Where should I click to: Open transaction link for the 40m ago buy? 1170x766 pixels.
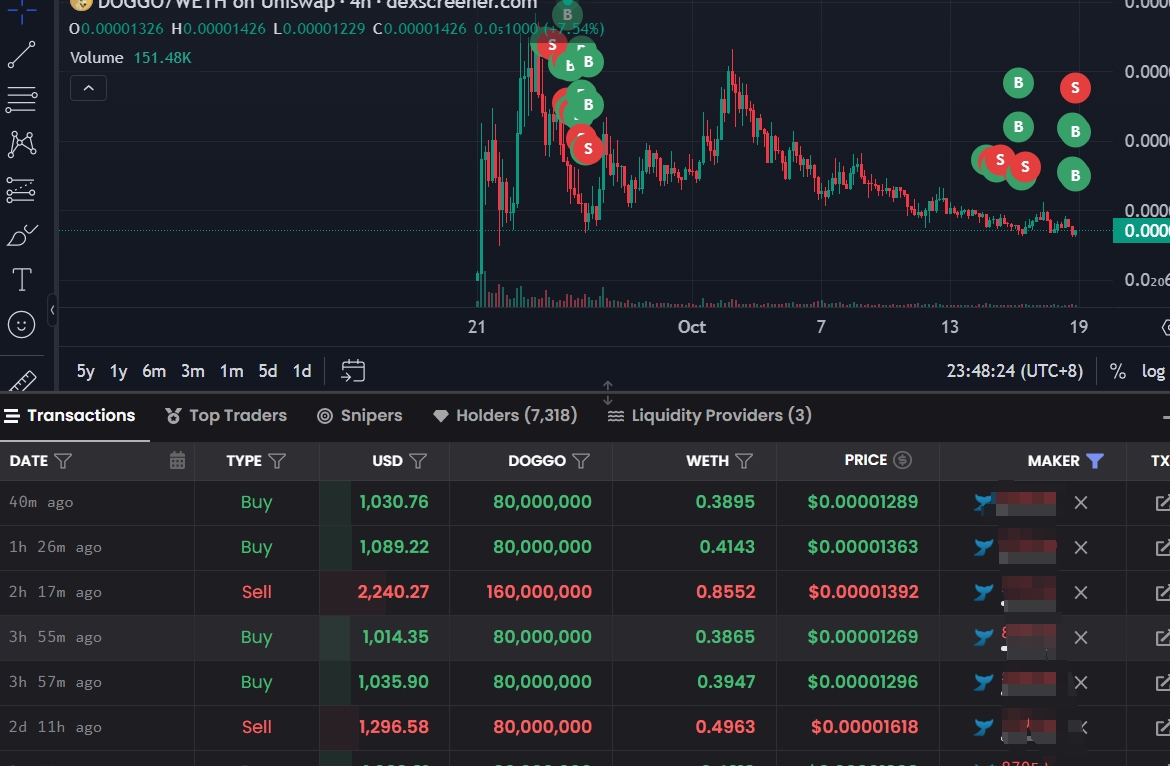[1162, 503]
